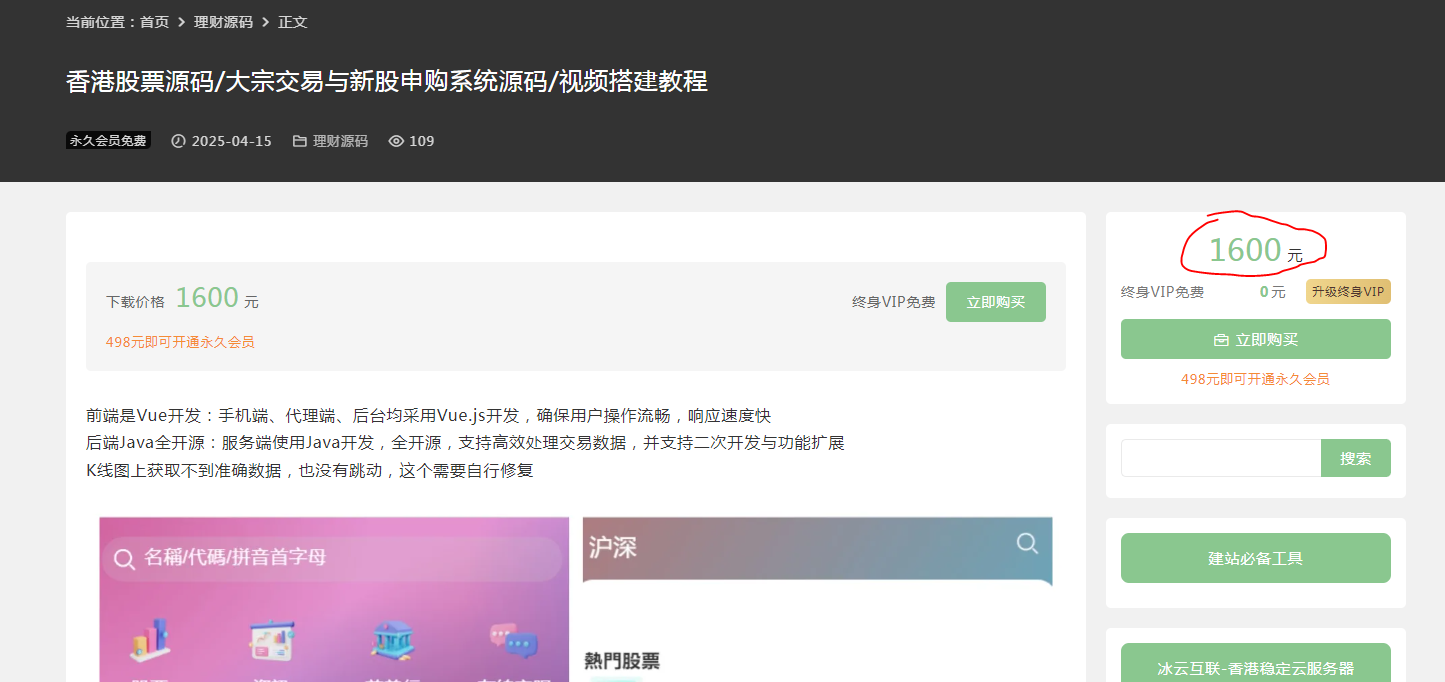The width and height of the screenshot is (1445, 682).
Task: Open 理财源码 breadcrumb link
Action: [223, 22]
